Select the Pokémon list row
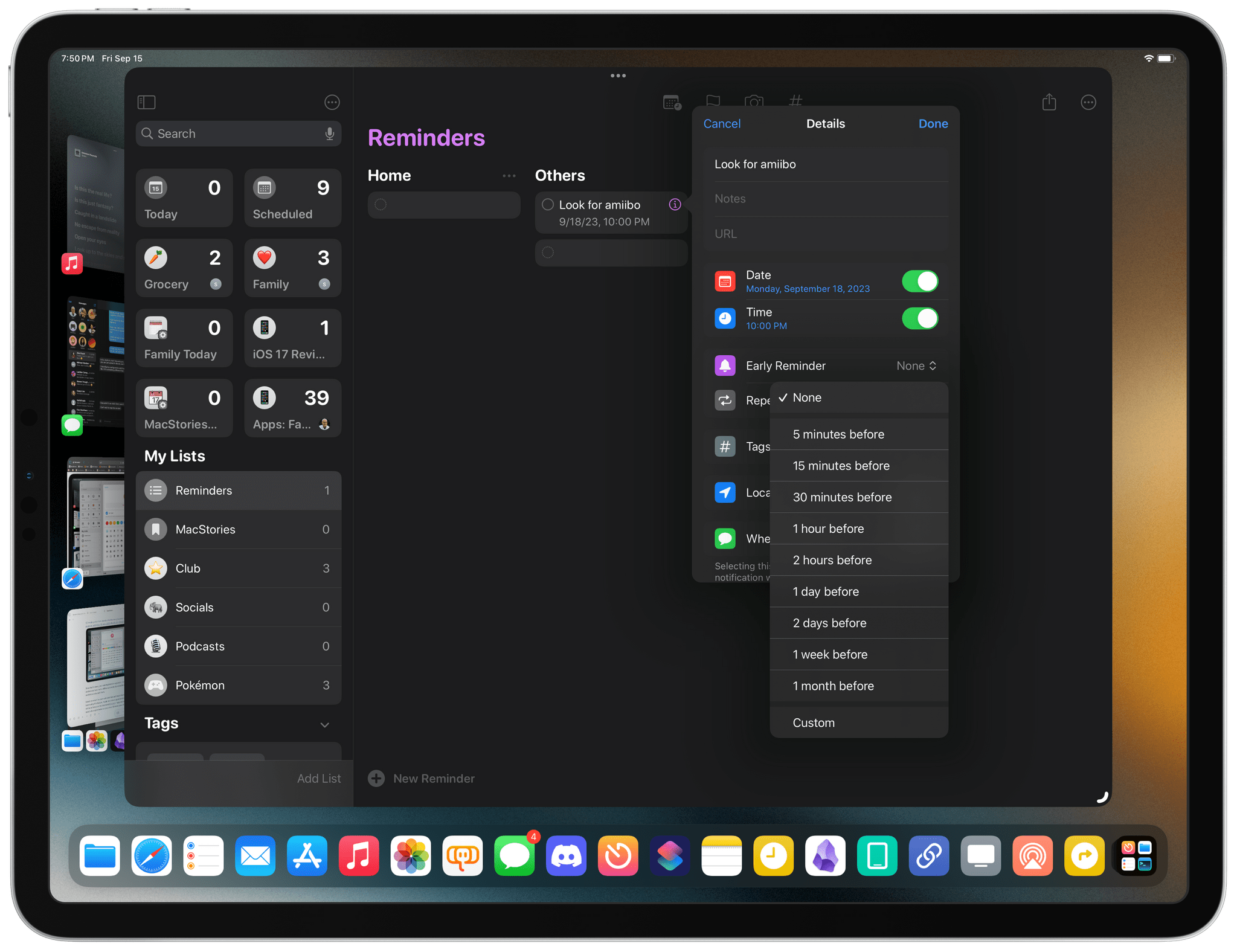This screenshot has height=952, width=1237. 238,685
